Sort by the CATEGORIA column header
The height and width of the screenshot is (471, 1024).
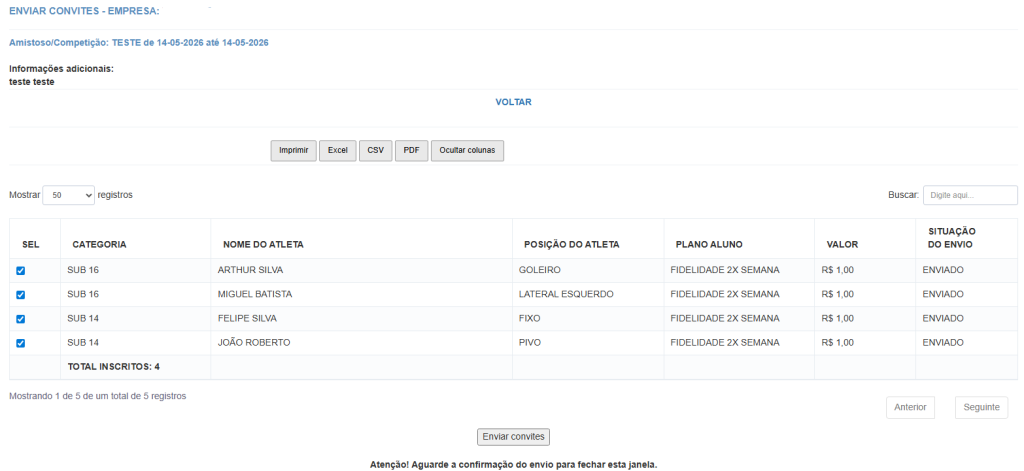coord(99,244)
